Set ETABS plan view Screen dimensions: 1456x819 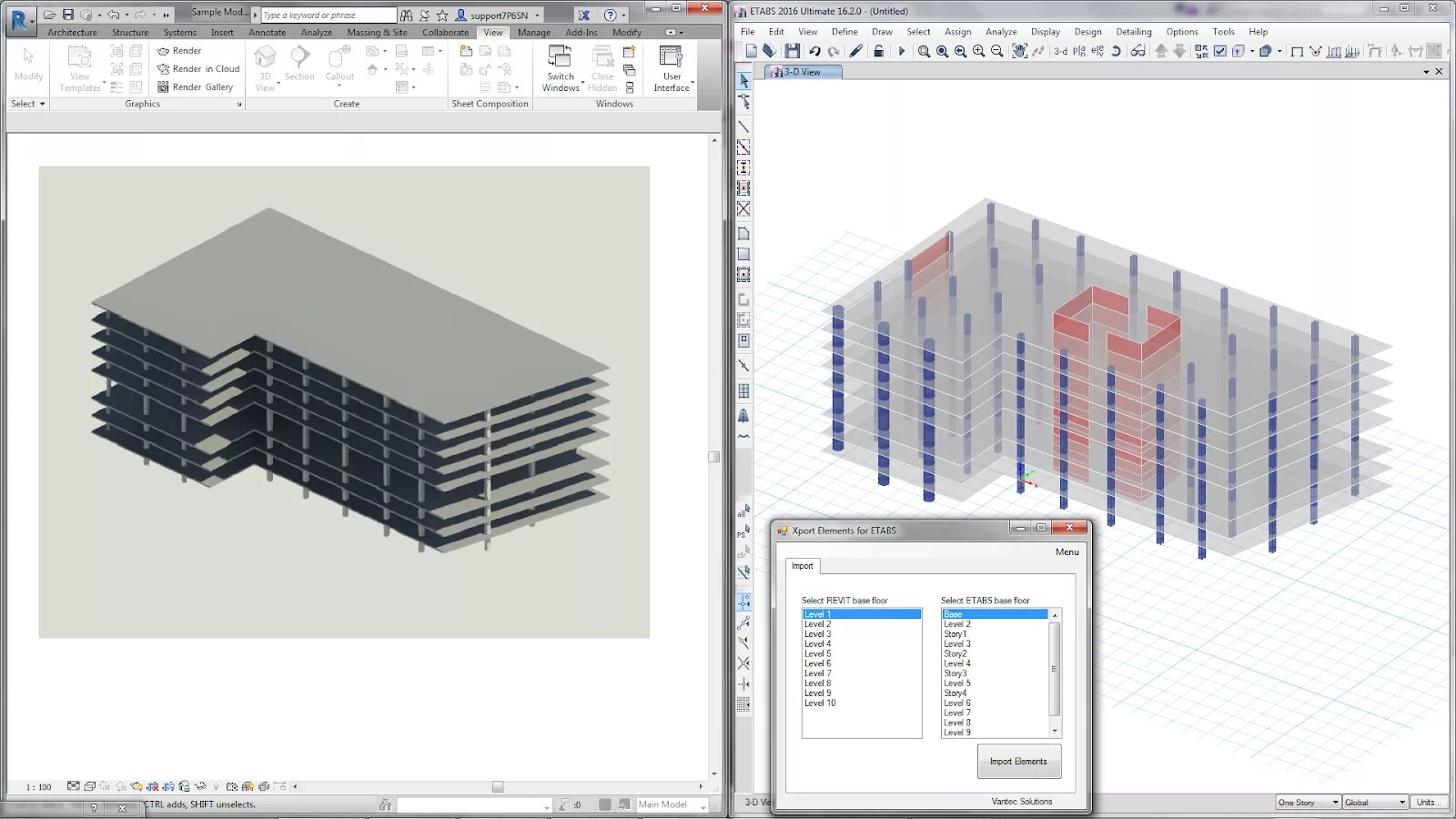pyautogui.click(x=1079, y=51)
